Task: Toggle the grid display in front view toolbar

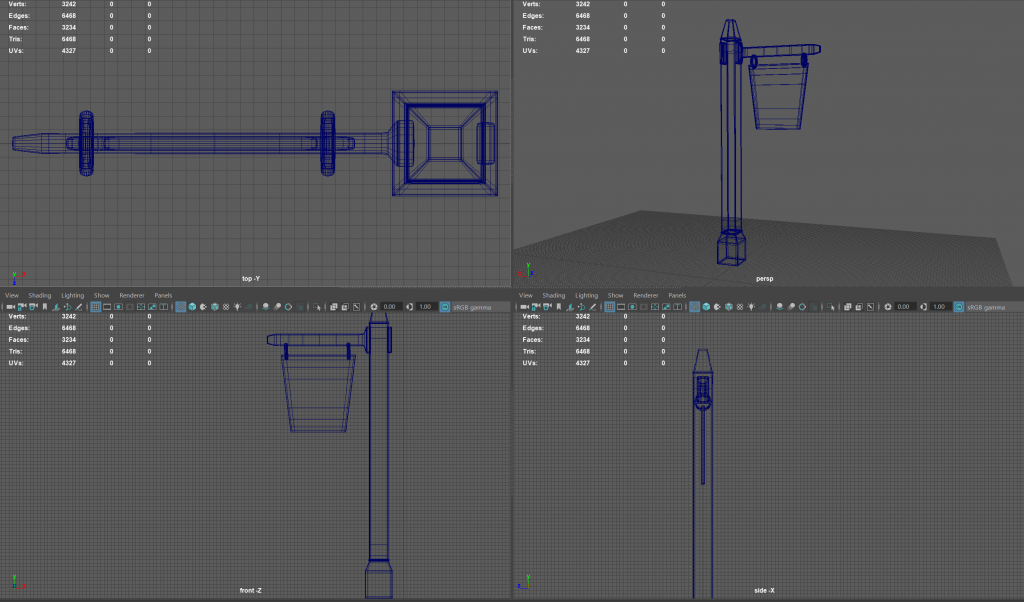Action: pyautogui.click(x=96, y=307)
